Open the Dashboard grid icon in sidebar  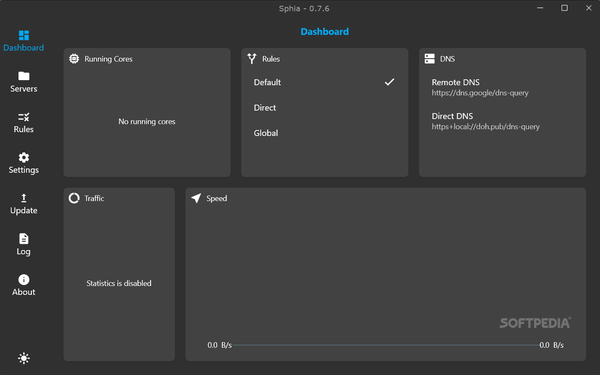point(24,35)
